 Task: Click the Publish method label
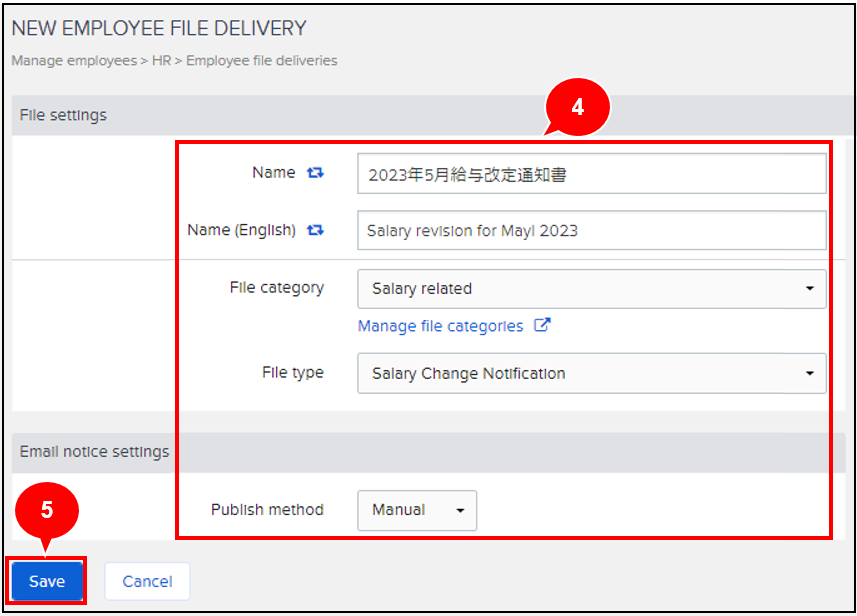267,509
